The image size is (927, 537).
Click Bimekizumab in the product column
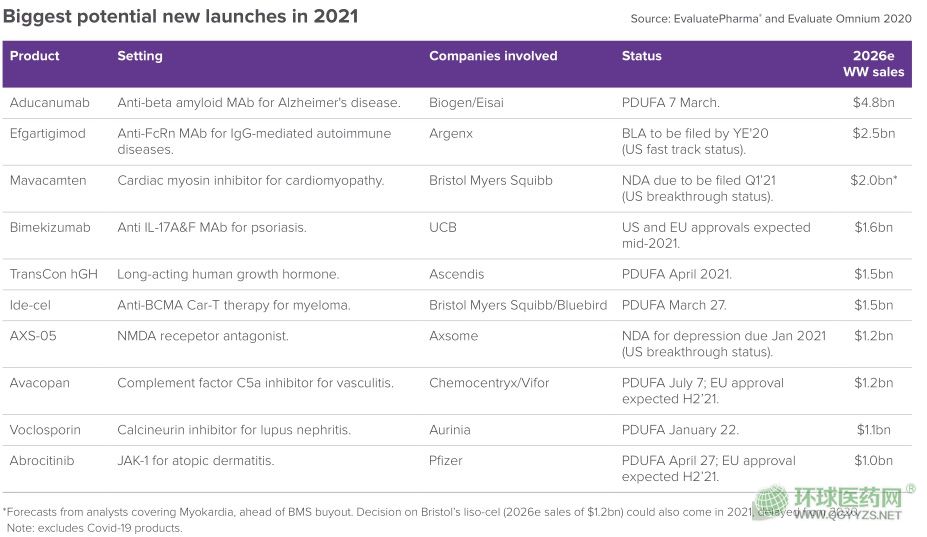50,227
